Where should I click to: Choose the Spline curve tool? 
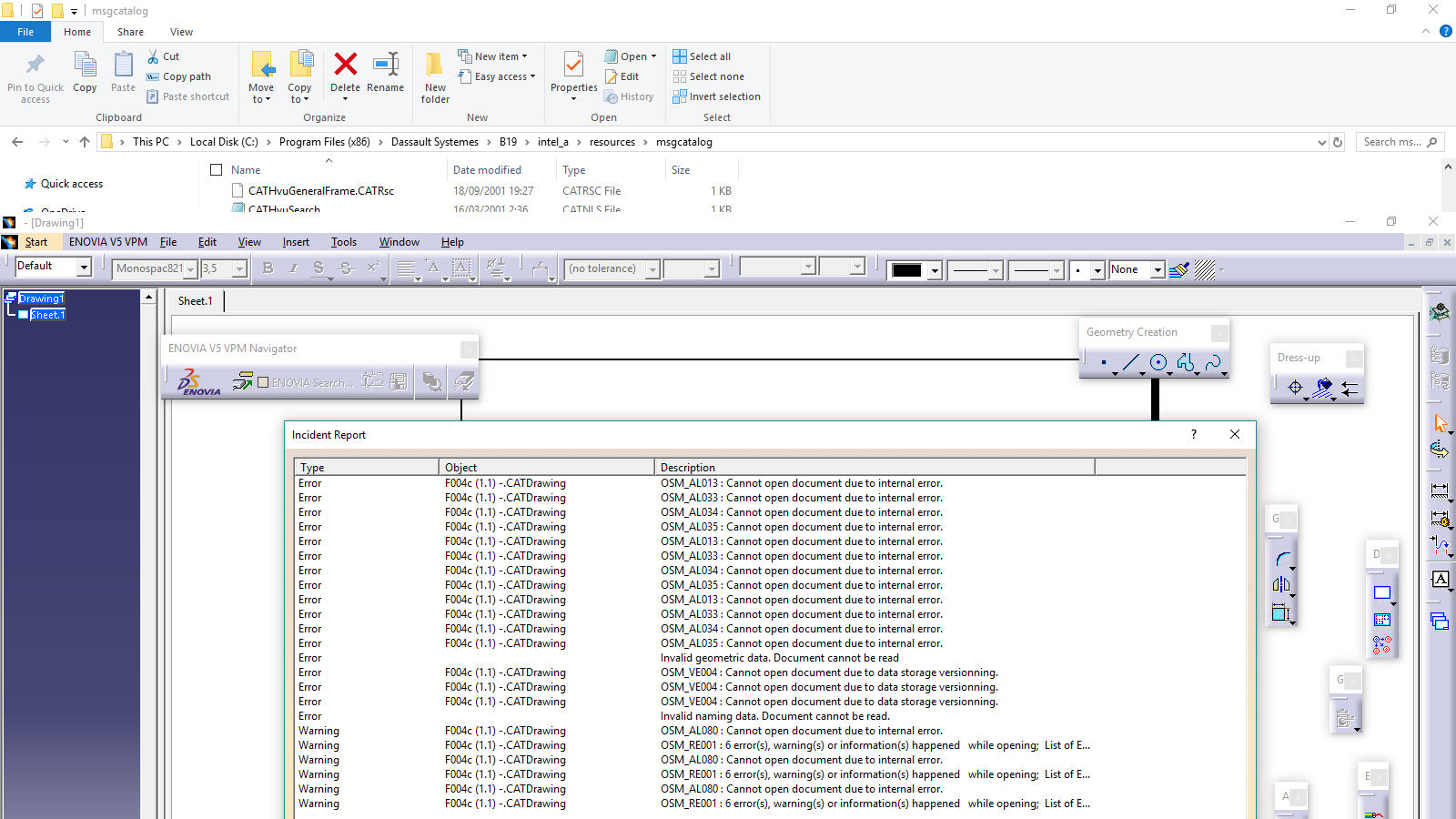point(1212,363)
